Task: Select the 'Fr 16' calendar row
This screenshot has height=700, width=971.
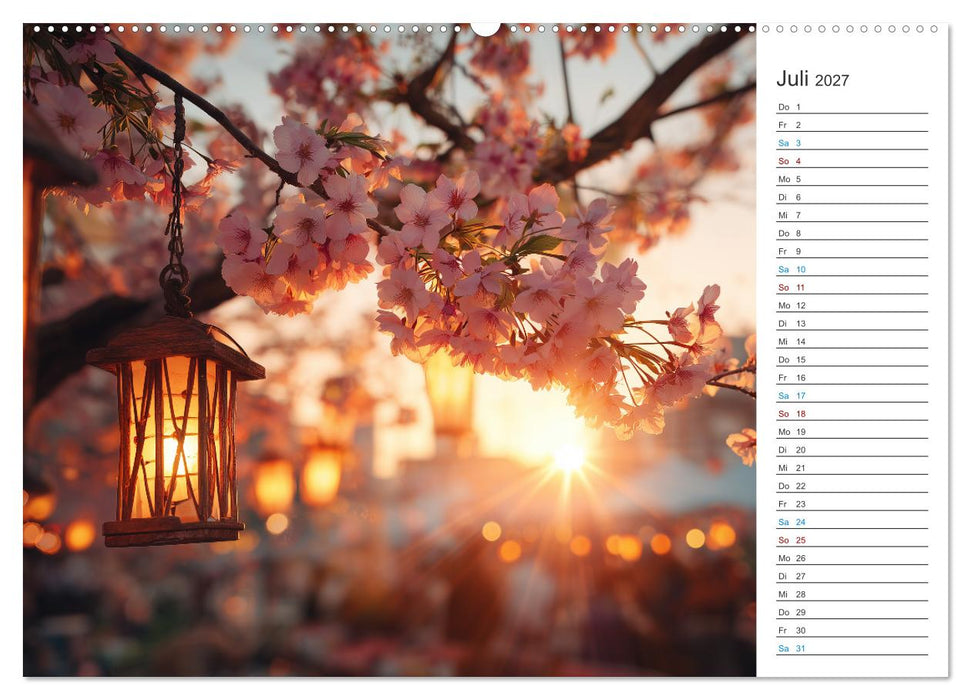Action: (x=852, y=377)
